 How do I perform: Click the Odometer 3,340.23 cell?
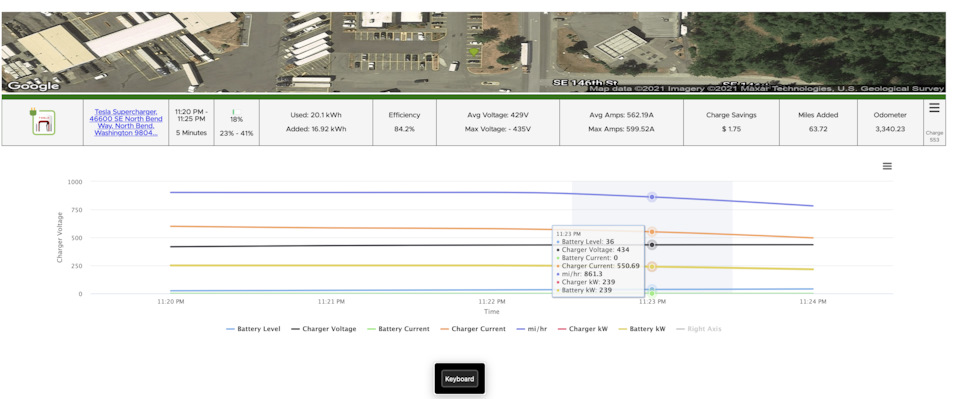[890, 122]
